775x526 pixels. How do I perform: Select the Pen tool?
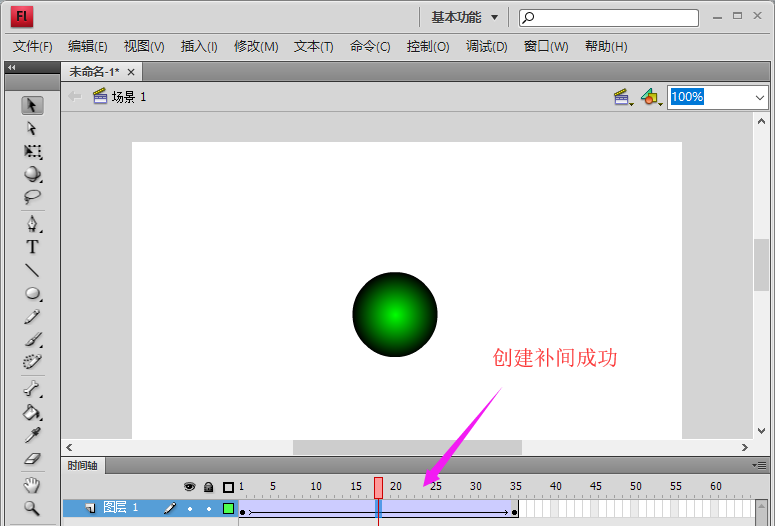32,224
